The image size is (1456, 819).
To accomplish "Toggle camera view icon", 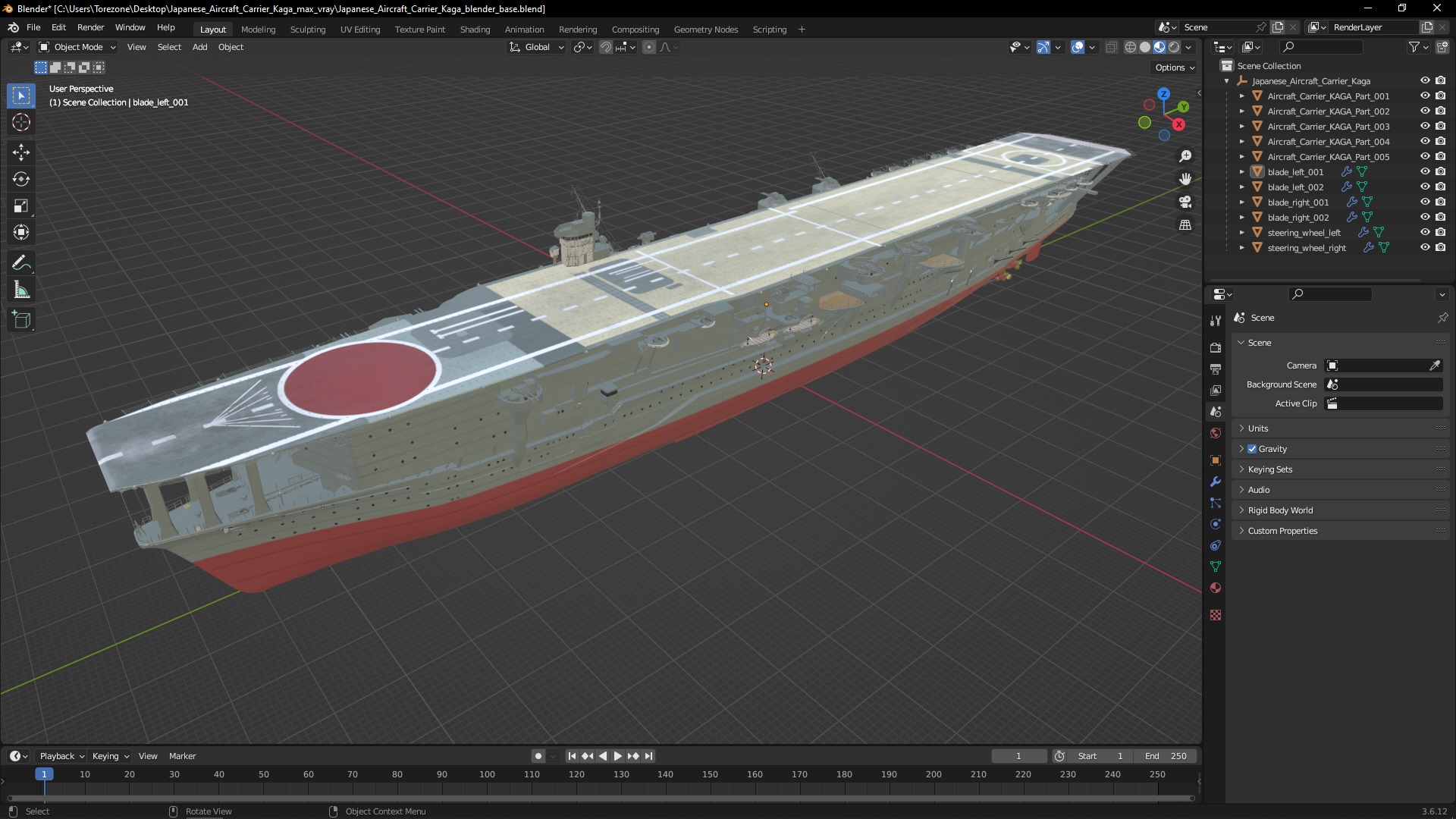I will tap(1185, 202).
